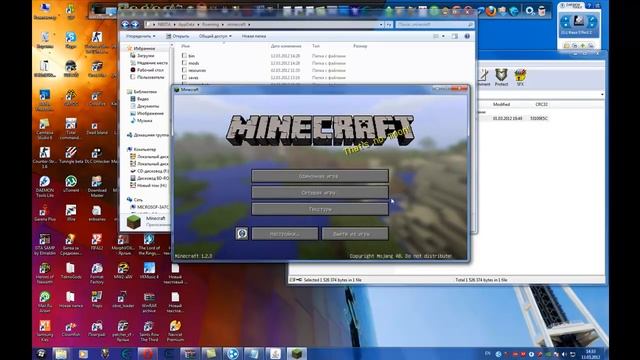This screenshot has width=640, height=360.
Task: Click the volume icon in system tray
Action: pos(564,354)
